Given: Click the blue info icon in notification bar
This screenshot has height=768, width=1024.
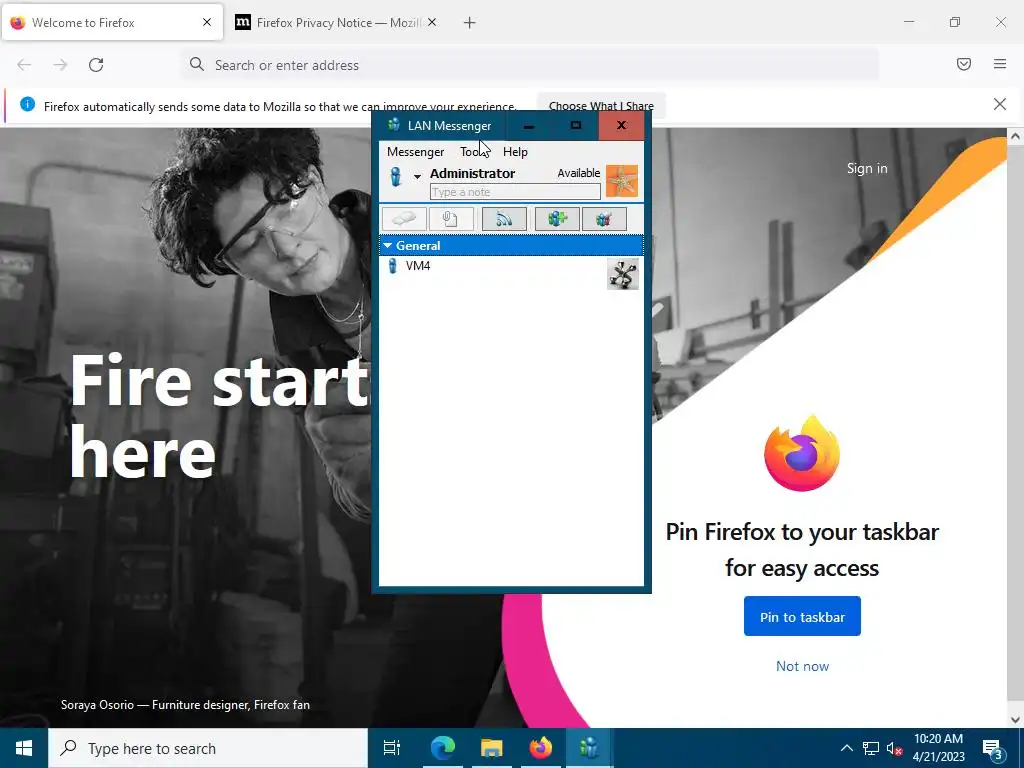Looking at the screenshot, I should click(27, 104).
